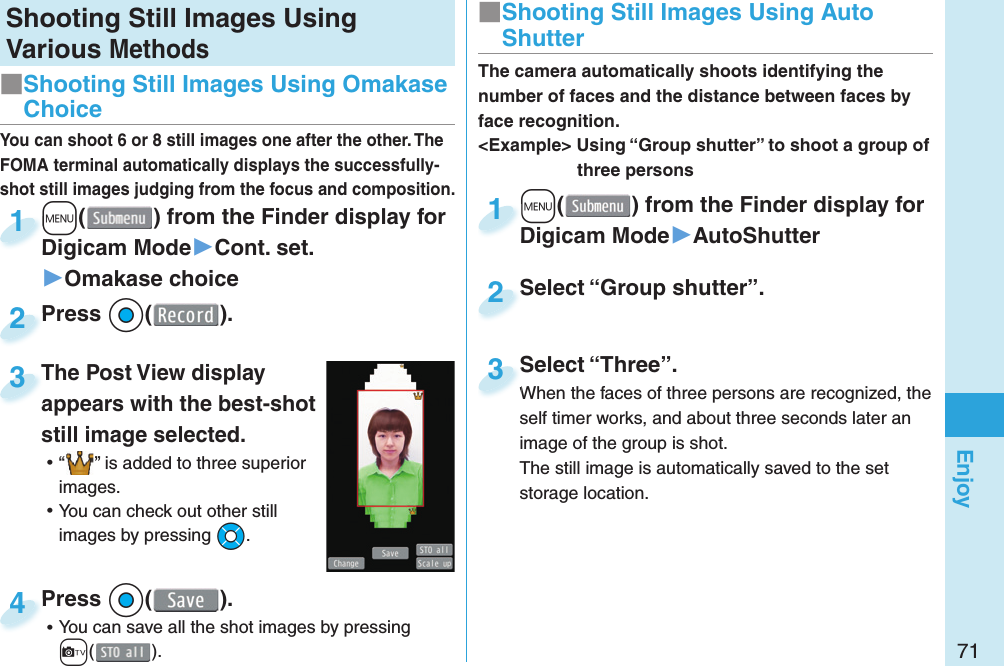Click the STO all label in step 4
The image size is (1004, 666).
click(x=122, y=653)
